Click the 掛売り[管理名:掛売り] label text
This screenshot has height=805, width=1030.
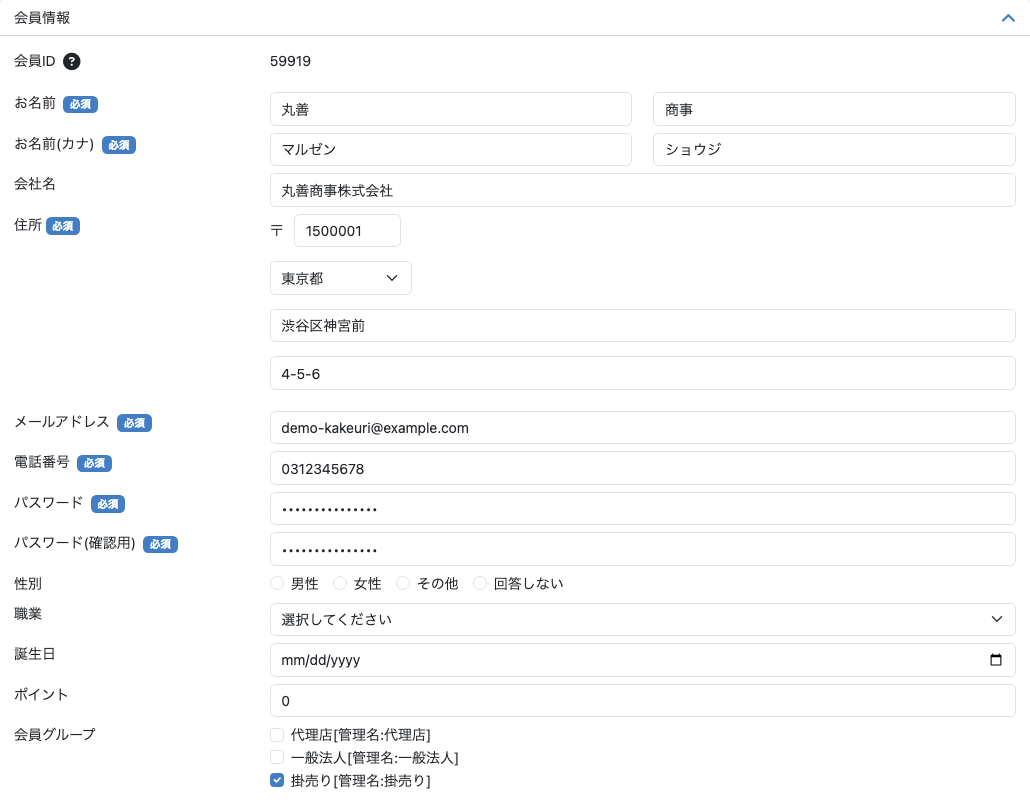[361, 781]
